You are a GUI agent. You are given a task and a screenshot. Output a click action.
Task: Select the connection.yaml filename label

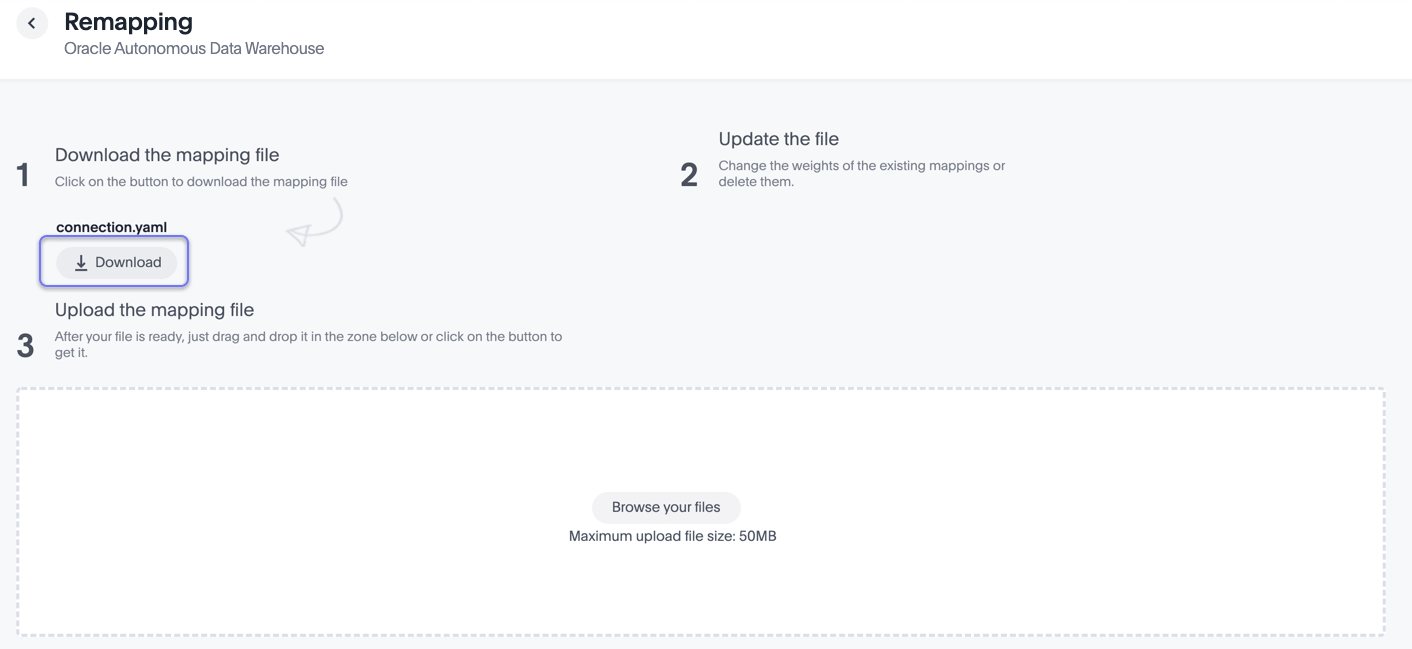coord(112,227)
